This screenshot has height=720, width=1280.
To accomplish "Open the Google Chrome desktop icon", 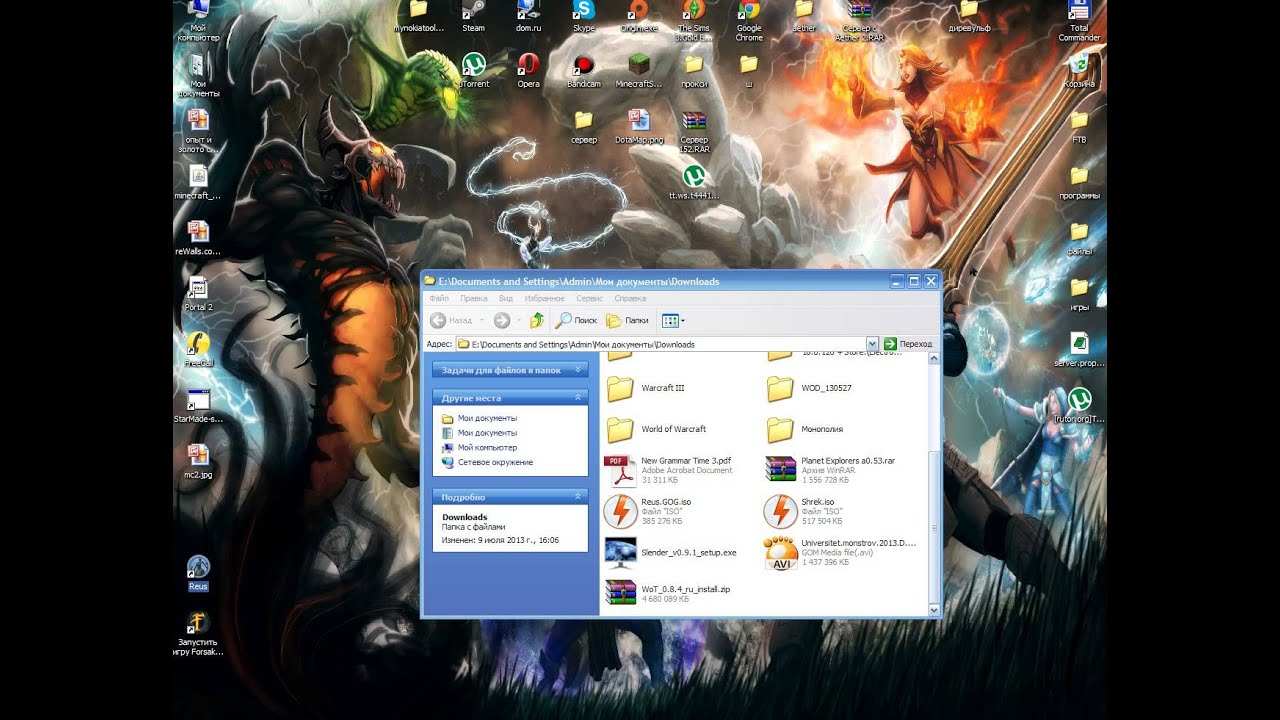I will point(749,20).
